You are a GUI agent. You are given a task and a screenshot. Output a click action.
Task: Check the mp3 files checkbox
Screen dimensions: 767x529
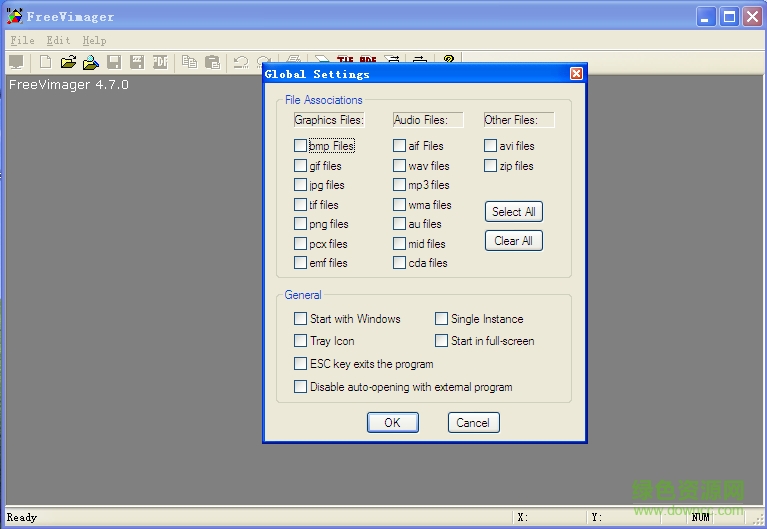point(400,185)
